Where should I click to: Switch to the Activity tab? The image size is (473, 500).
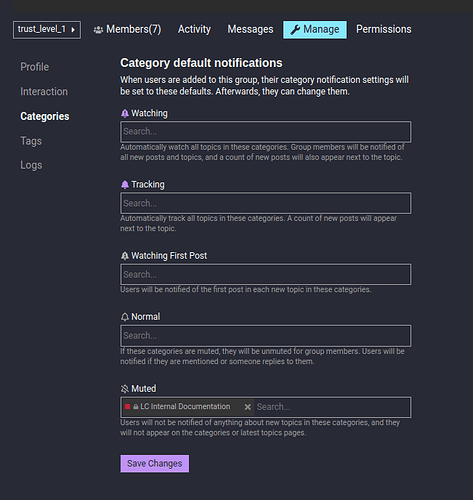point(194,29)
